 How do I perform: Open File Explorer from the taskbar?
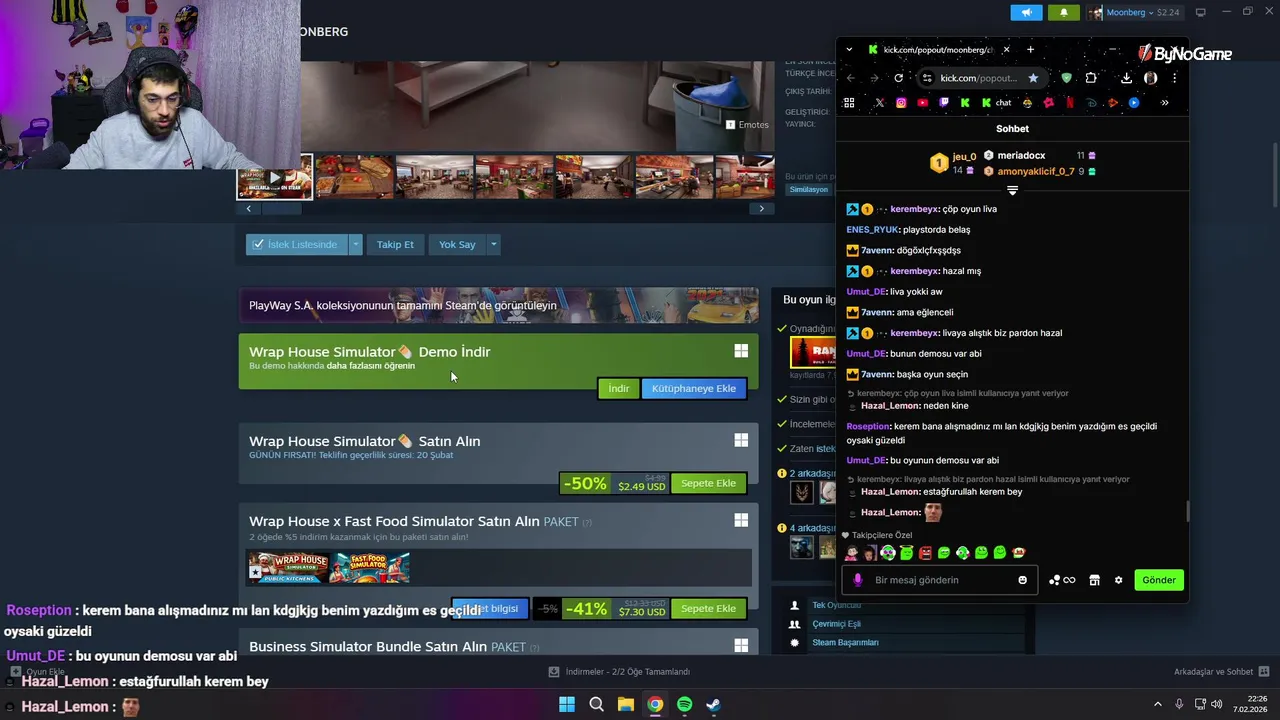(x=625, y=704)
